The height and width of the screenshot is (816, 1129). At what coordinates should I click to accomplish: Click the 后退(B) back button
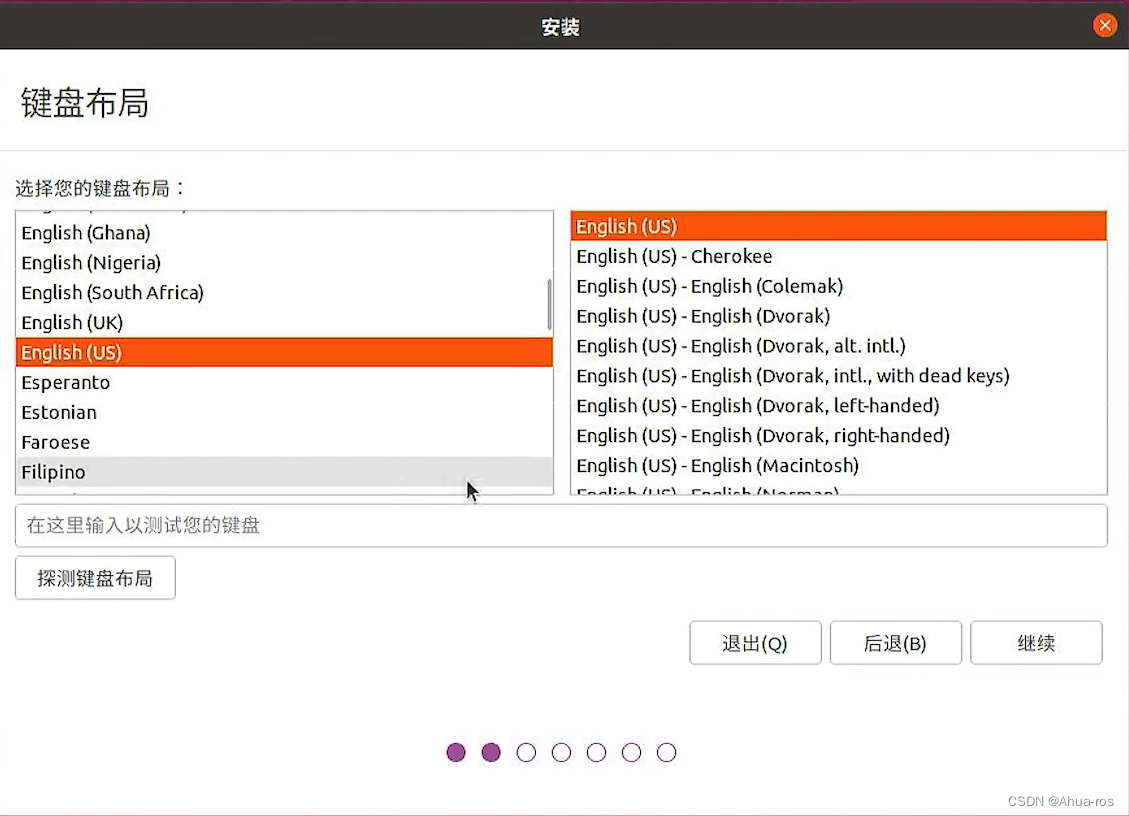(896, 642)
